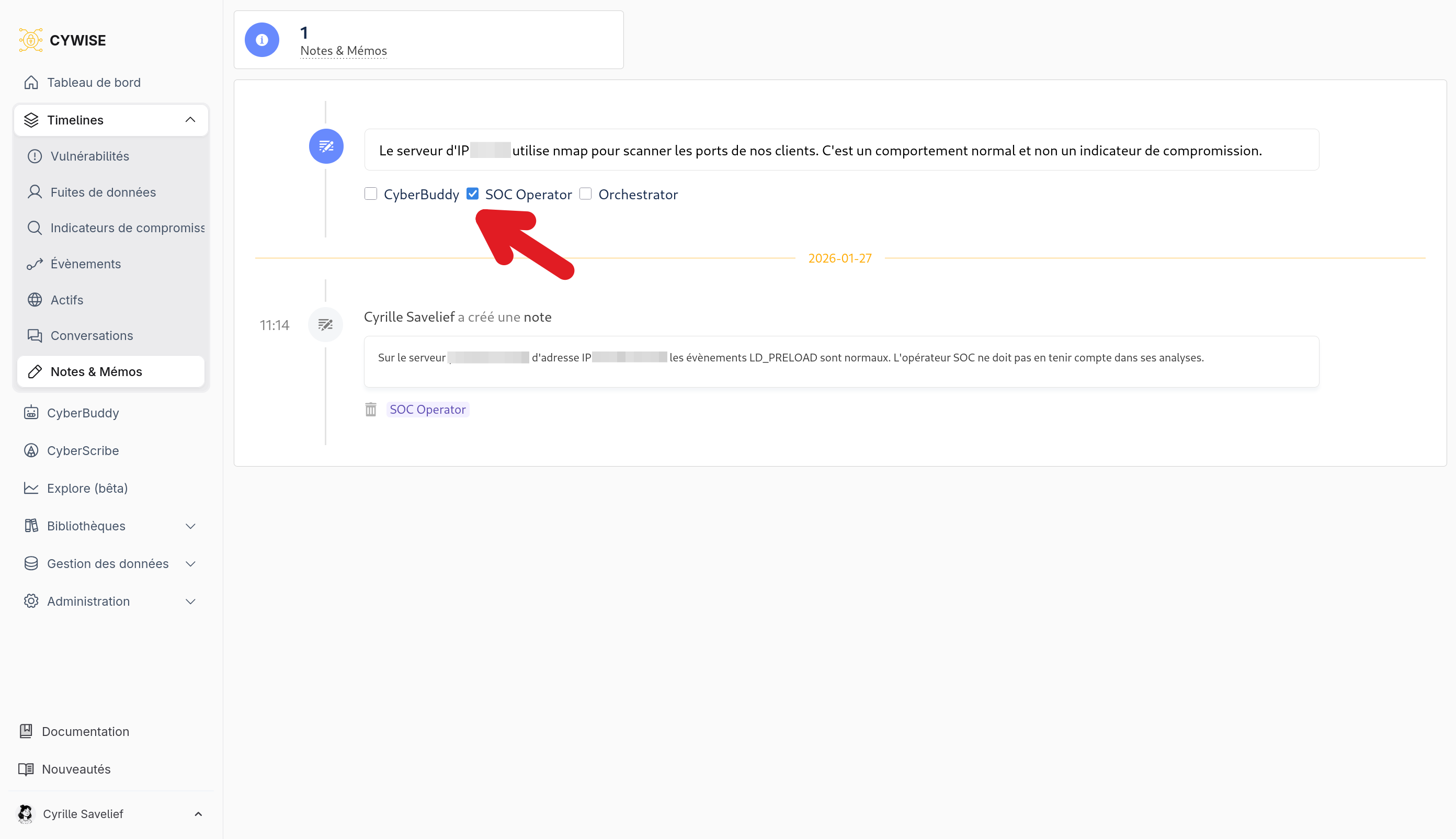Go to Vulnérabilités timeline
Screen dimensions: 1456x839
click(89, 156)
